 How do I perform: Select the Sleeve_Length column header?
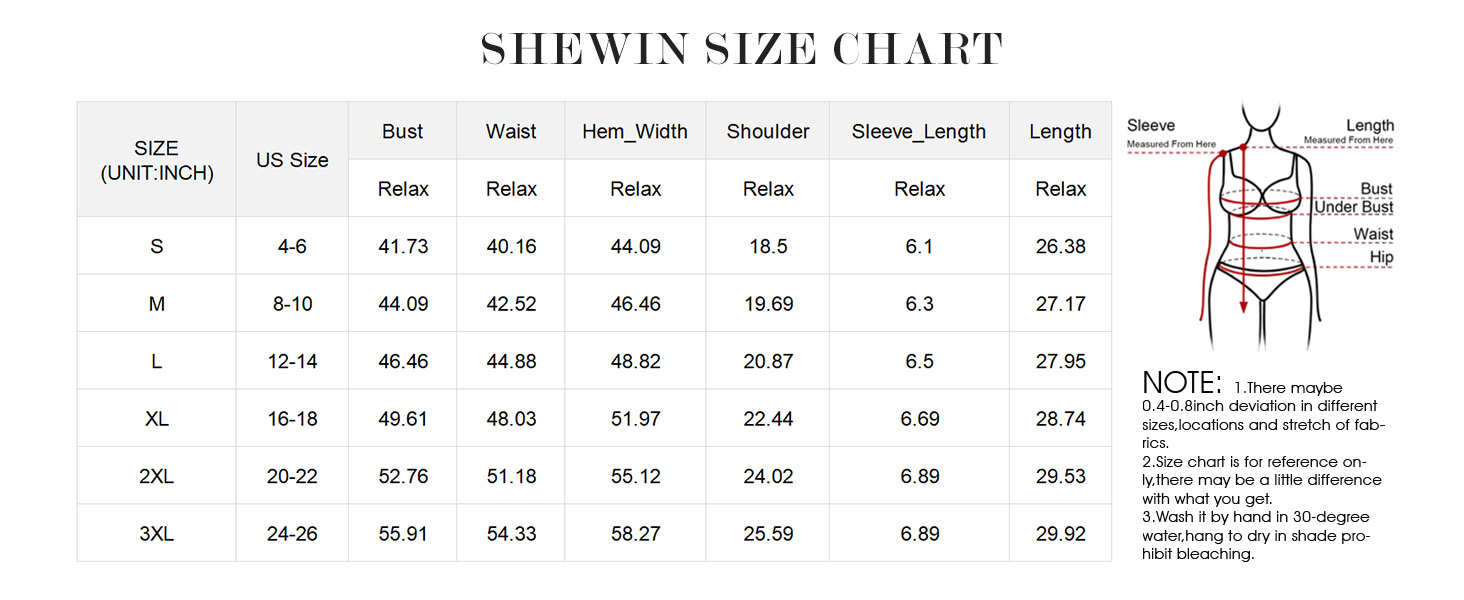(x=919, y=131)
